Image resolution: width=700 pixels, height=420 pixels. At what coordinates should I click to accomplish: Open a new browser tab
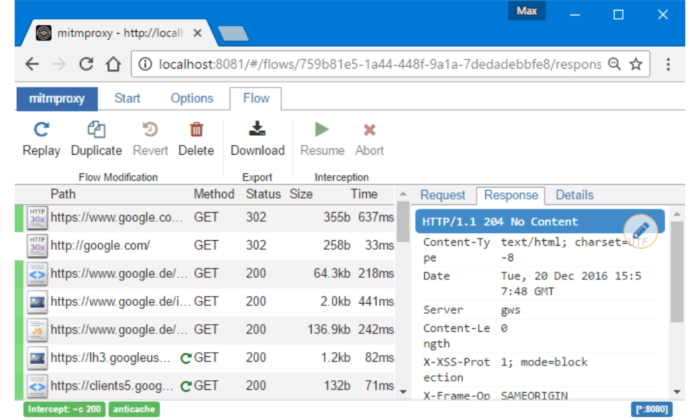click(233, 33)
